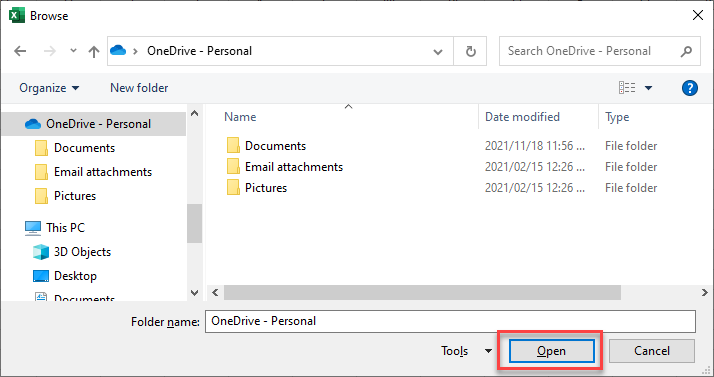Click the Forward navigation arrow
Viewport: 714px width, 377px height.
pyautogui.click(x=50, y=51)
